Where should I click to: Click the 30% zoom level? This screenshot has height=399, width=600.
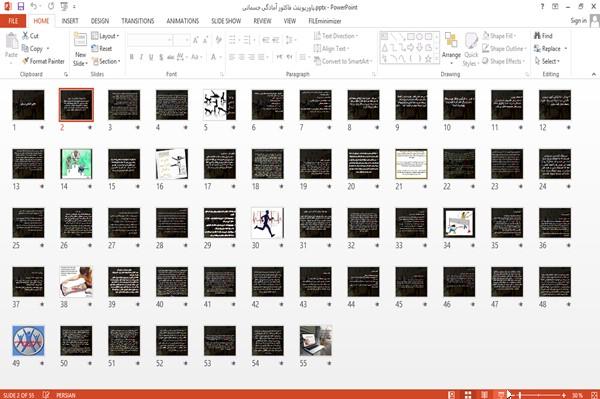[577, 395]
